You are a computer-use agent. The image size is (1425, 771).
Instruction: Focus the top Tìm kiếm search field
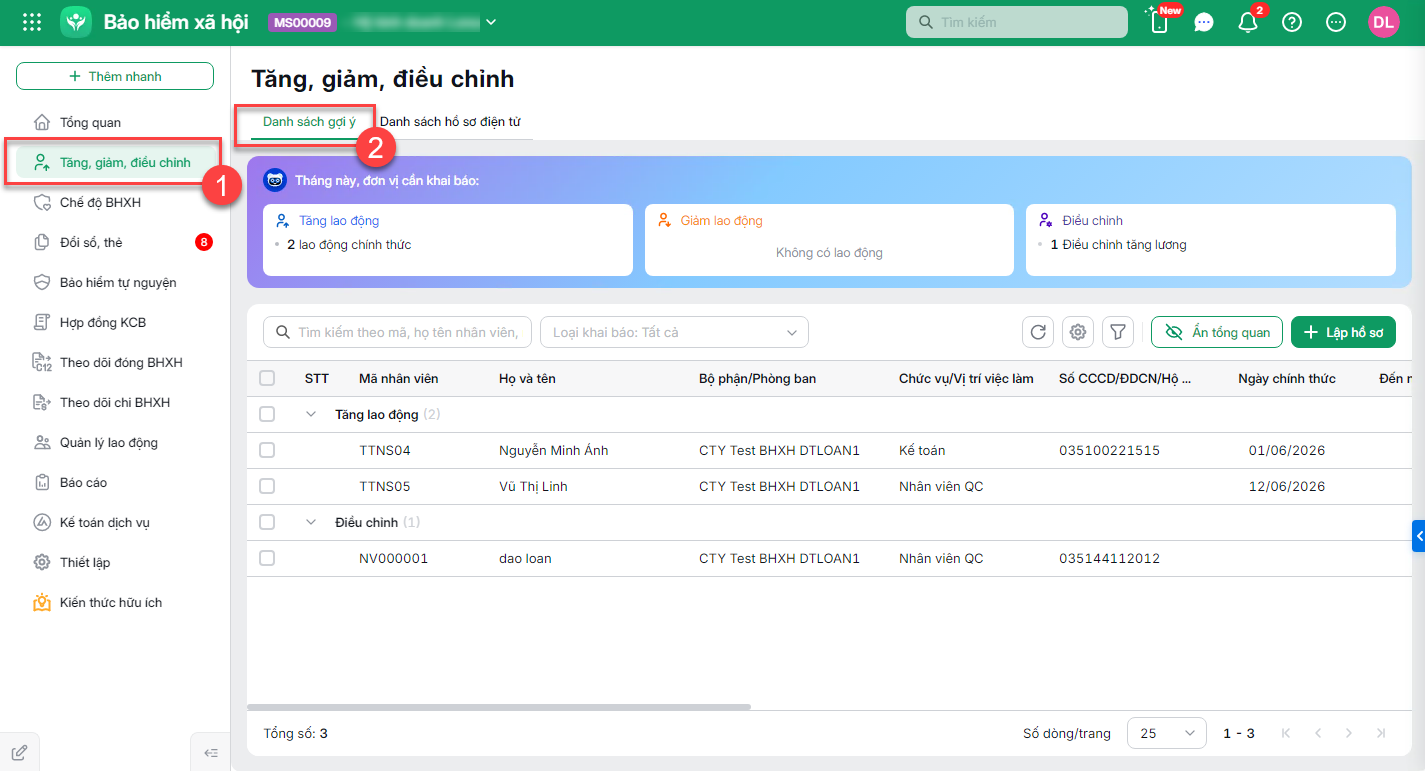(1017, 22)
